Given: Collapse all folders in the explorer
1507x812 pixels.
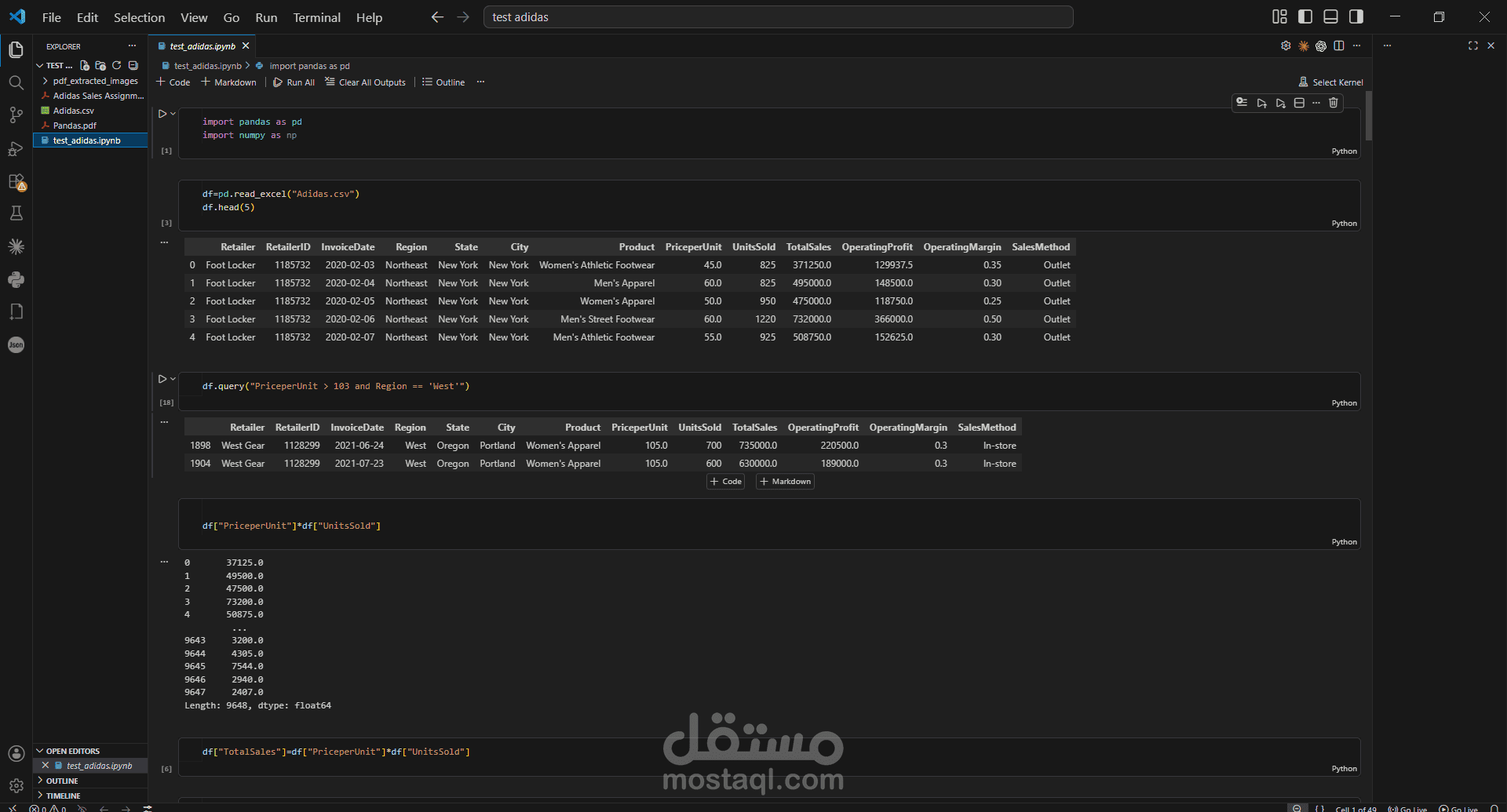Looking at the screenshot, I should click(133, 66).
